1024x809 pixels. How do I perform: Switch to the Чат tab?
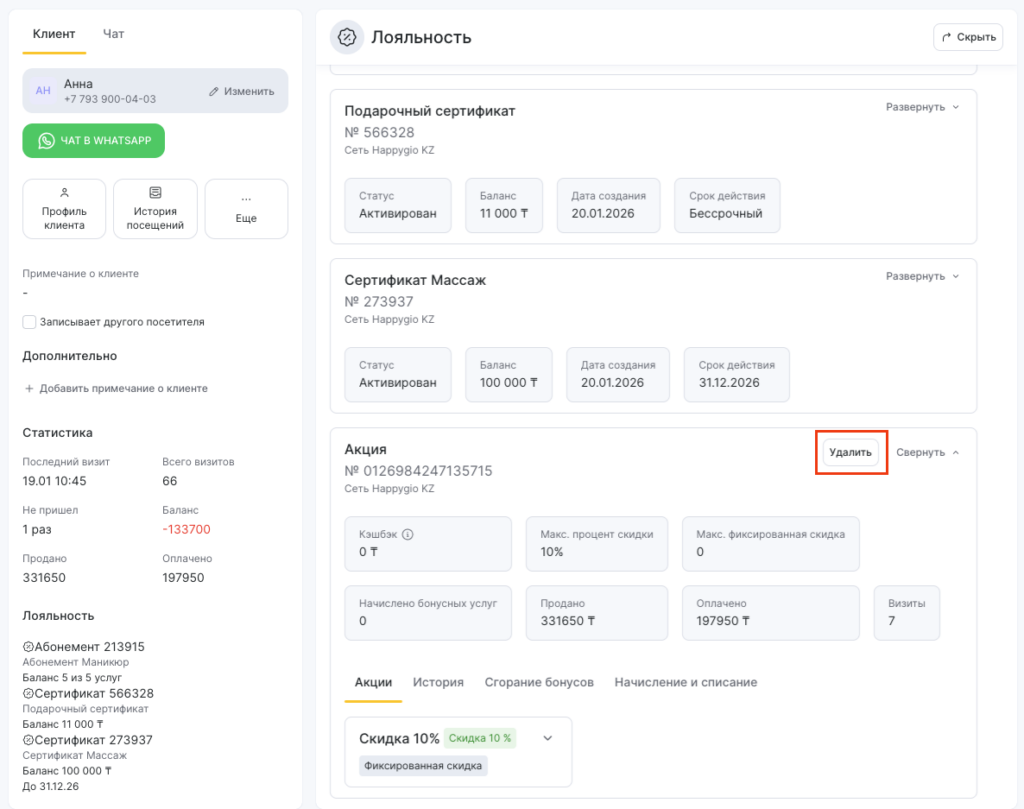tap(114, 34)
